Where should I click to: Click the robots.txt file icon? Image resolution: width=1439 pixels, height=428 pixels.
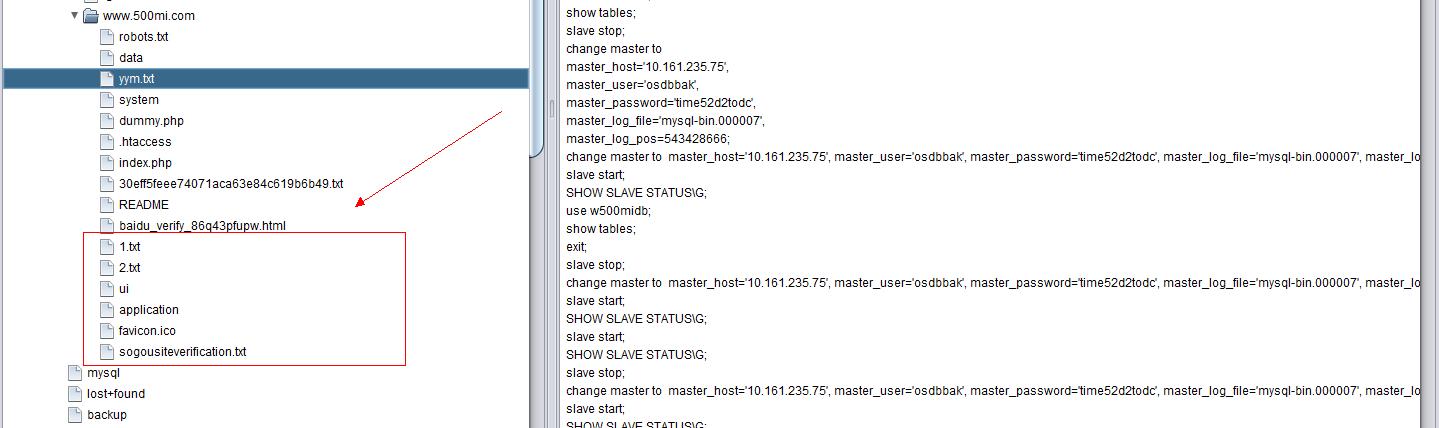point(107,37)
